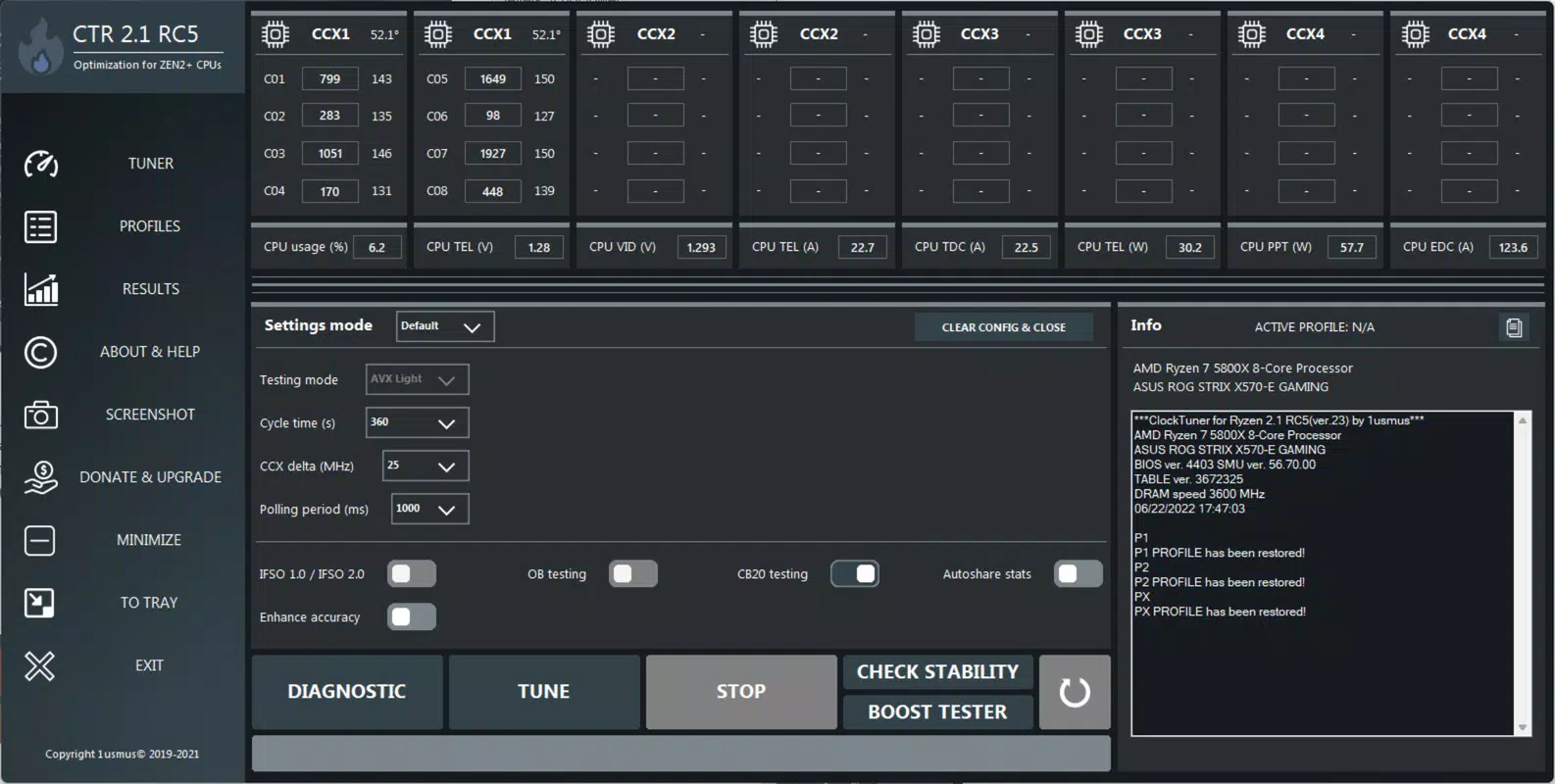Open the RESULTS menu item
The image size is (1555, 784).
coord(150,289)
